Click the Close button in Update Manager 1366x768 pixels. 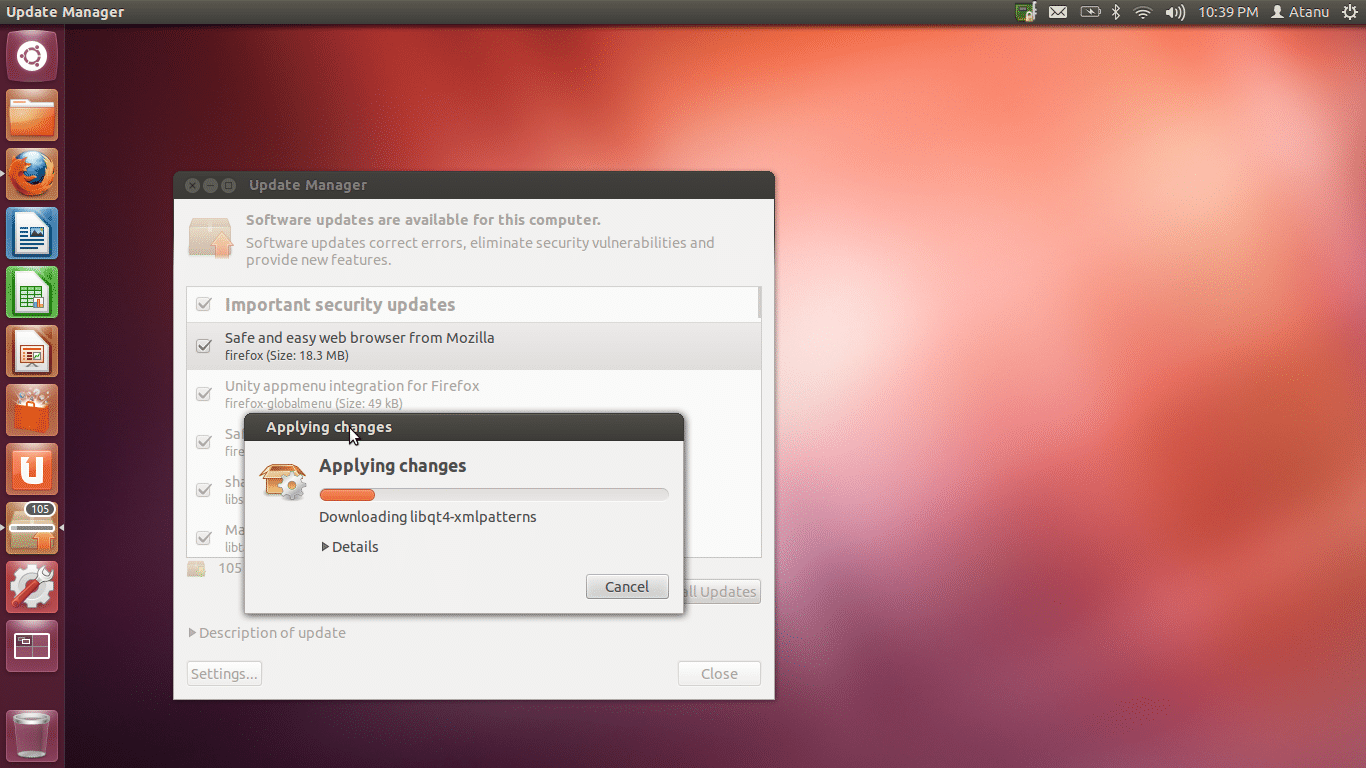[719, 674]
